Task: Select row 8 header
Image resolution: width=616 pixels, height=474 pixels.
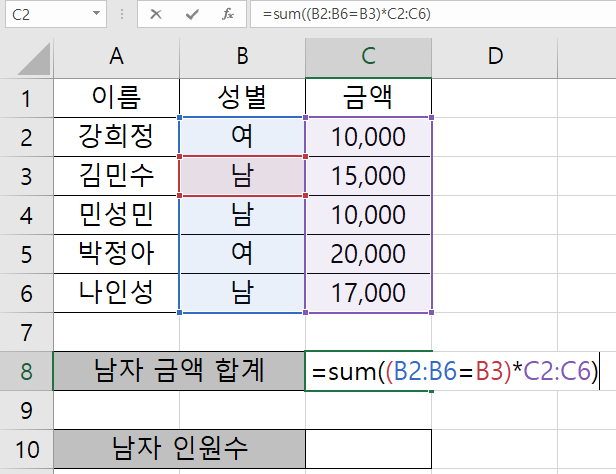Action: 26,371
